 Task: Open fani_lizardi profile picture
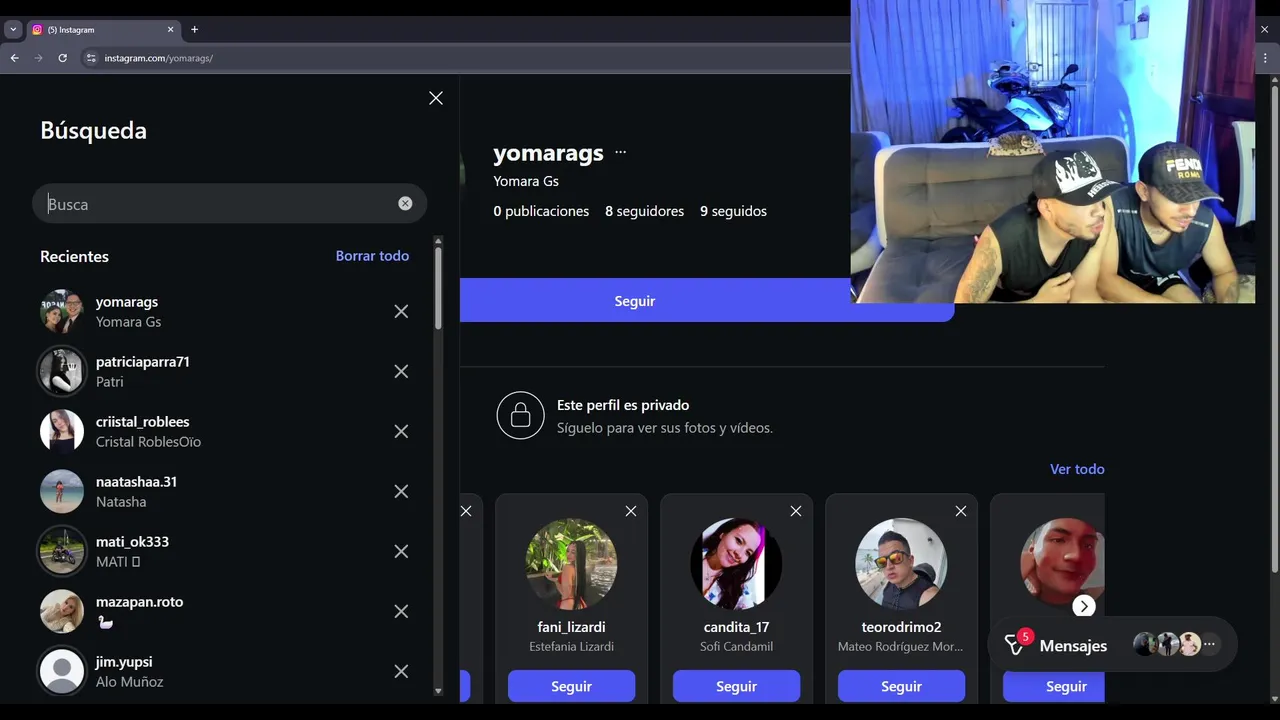(571, 563)
